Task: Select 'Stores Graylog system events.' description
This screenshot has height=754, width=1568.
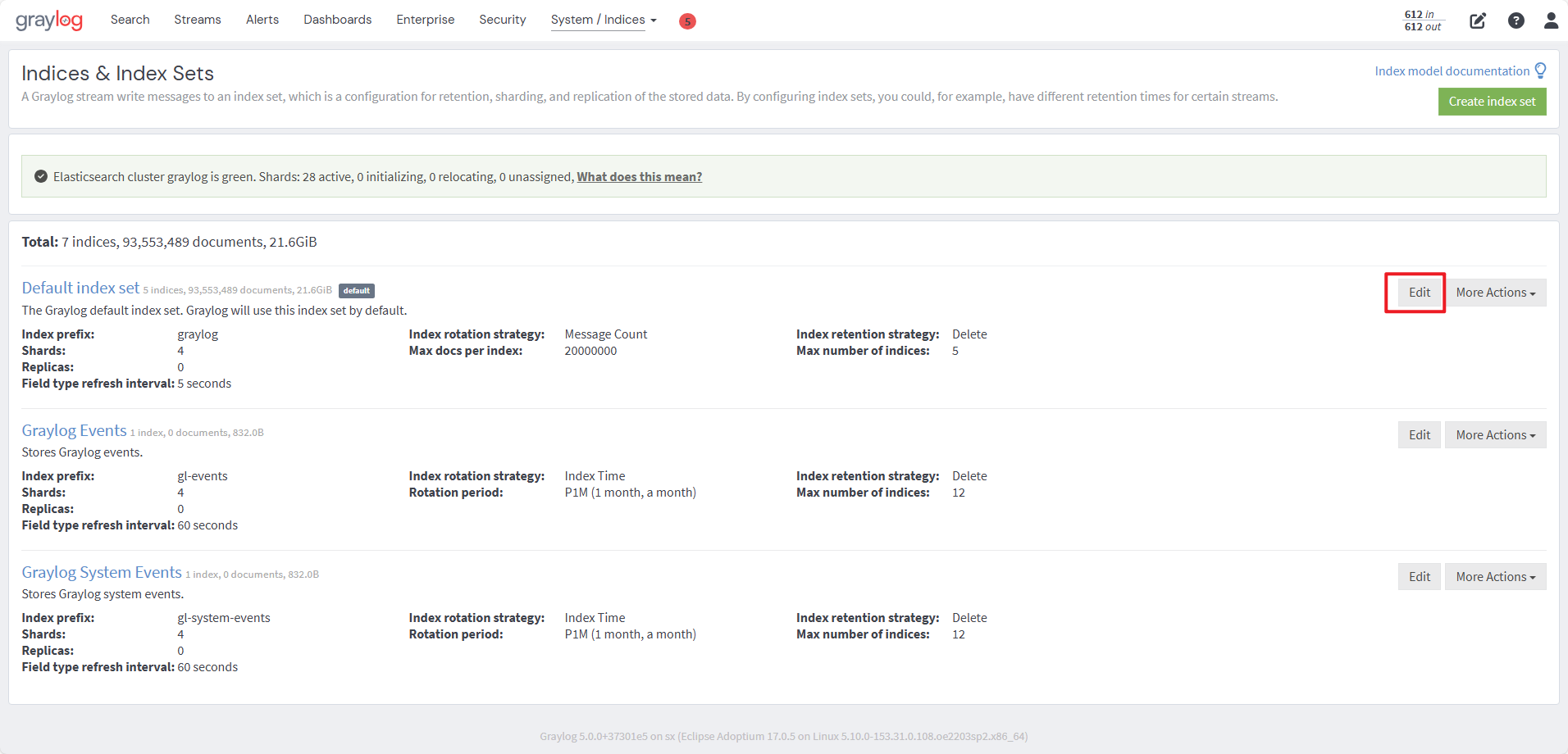Action: (103, 594)
